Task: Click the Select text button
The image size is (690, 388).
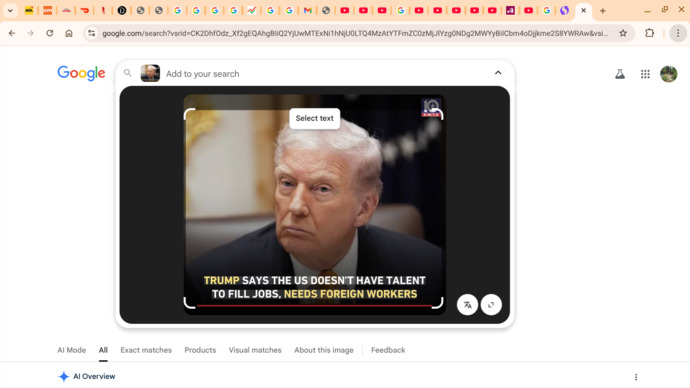Action: 315,118
